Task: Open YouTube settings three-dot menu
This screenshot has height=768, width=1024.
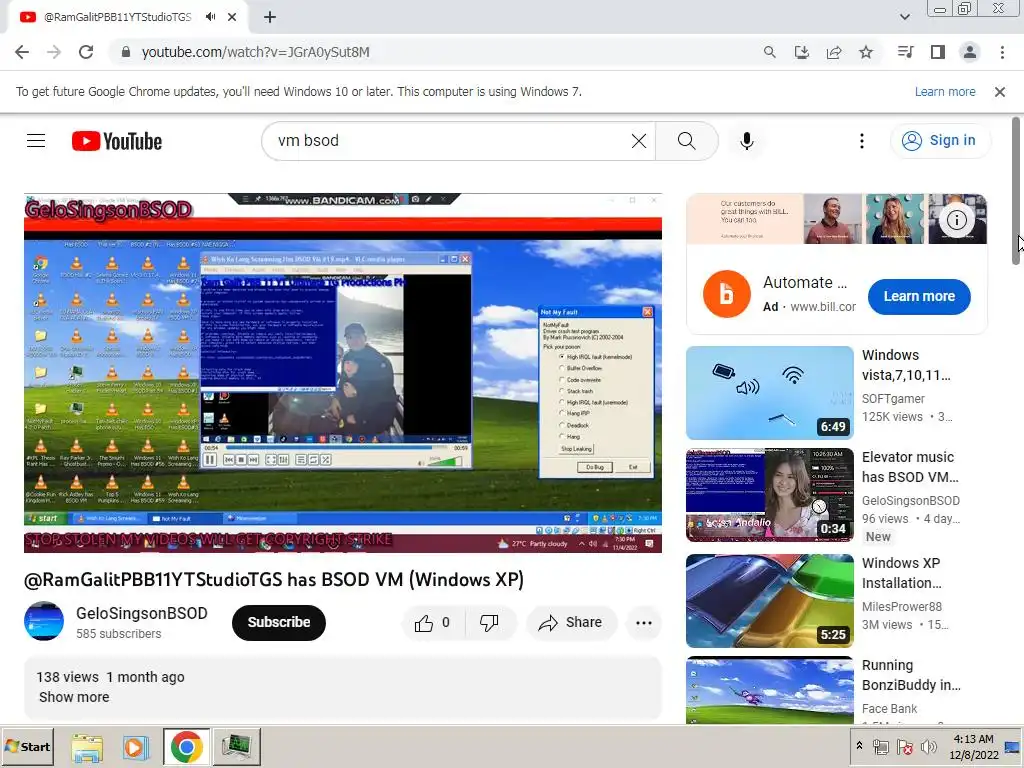Action: point(861,140)
